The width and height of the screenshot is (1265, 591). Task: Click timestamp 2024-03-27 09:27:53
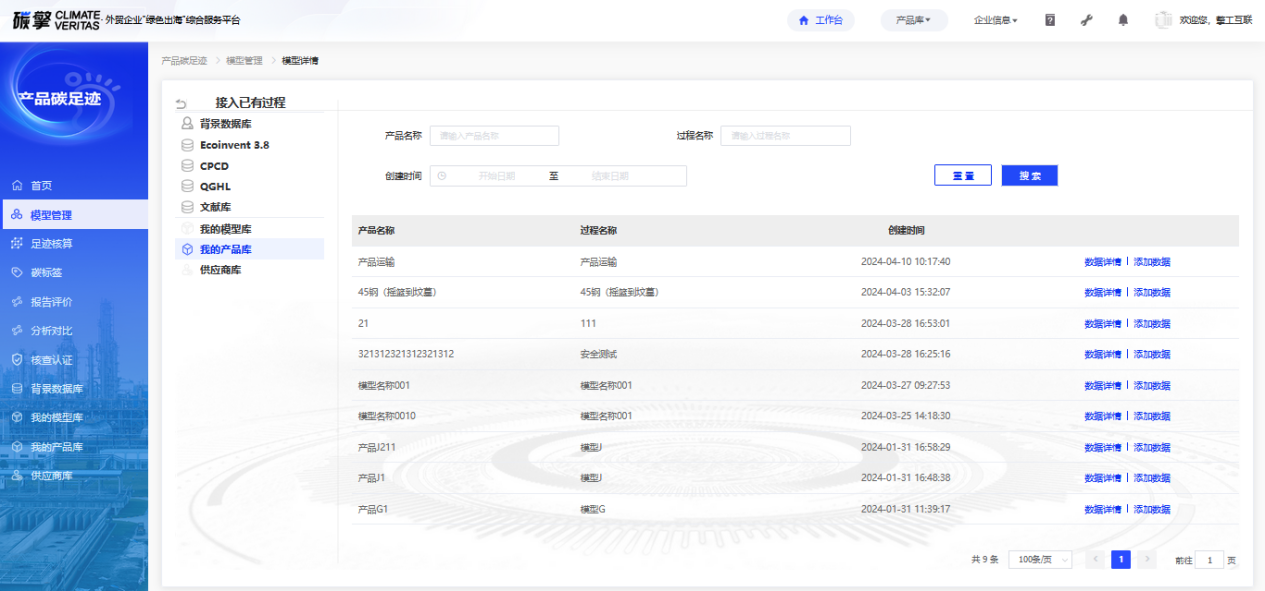pos(906,385)
